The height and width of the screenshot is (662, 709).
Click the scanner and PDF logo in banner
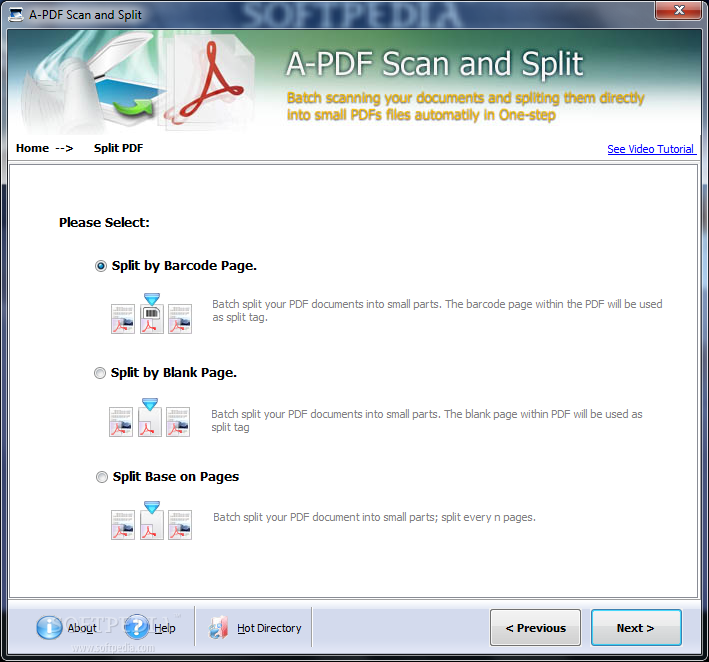tap(136, 81)
